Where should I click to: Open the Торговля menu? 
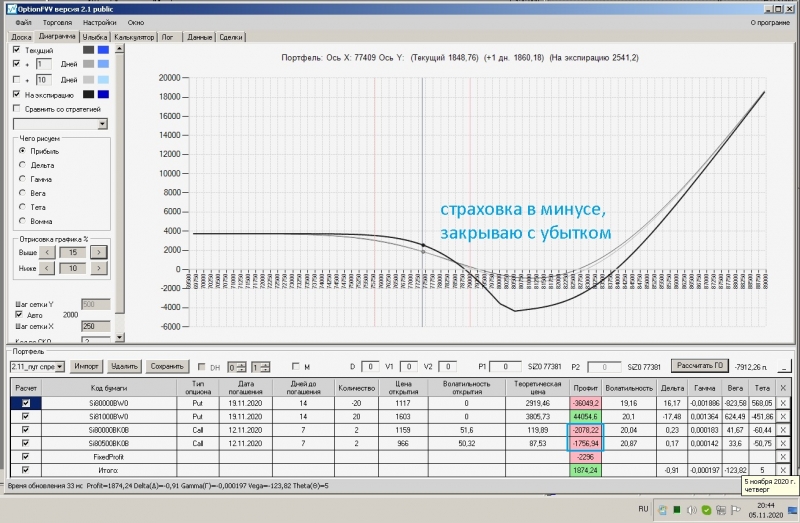click(58, 22)
